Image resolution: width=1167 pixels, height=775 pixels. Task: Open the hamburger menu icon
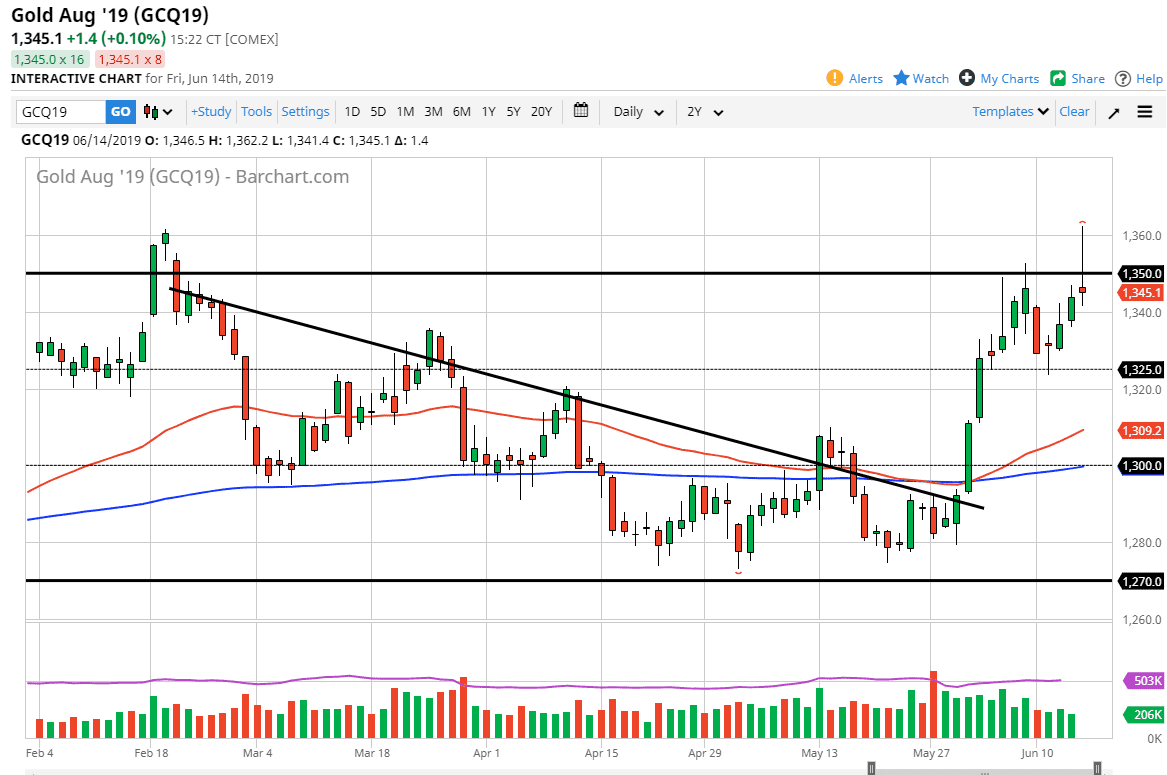[1145, 112]
